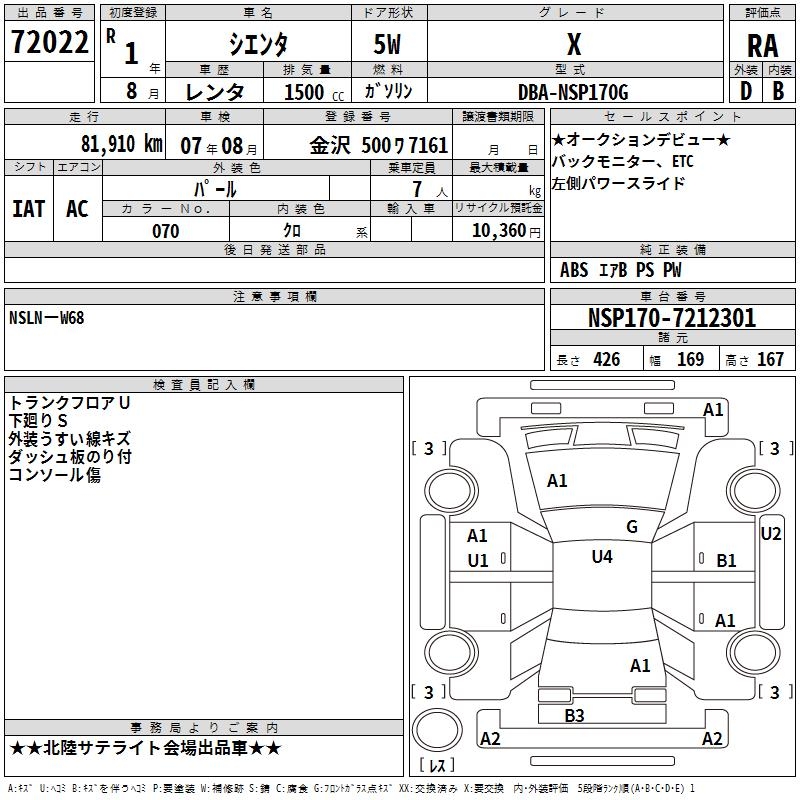Click the レス bracket label under diagram

pyautogui.click(x=437, y=765)
